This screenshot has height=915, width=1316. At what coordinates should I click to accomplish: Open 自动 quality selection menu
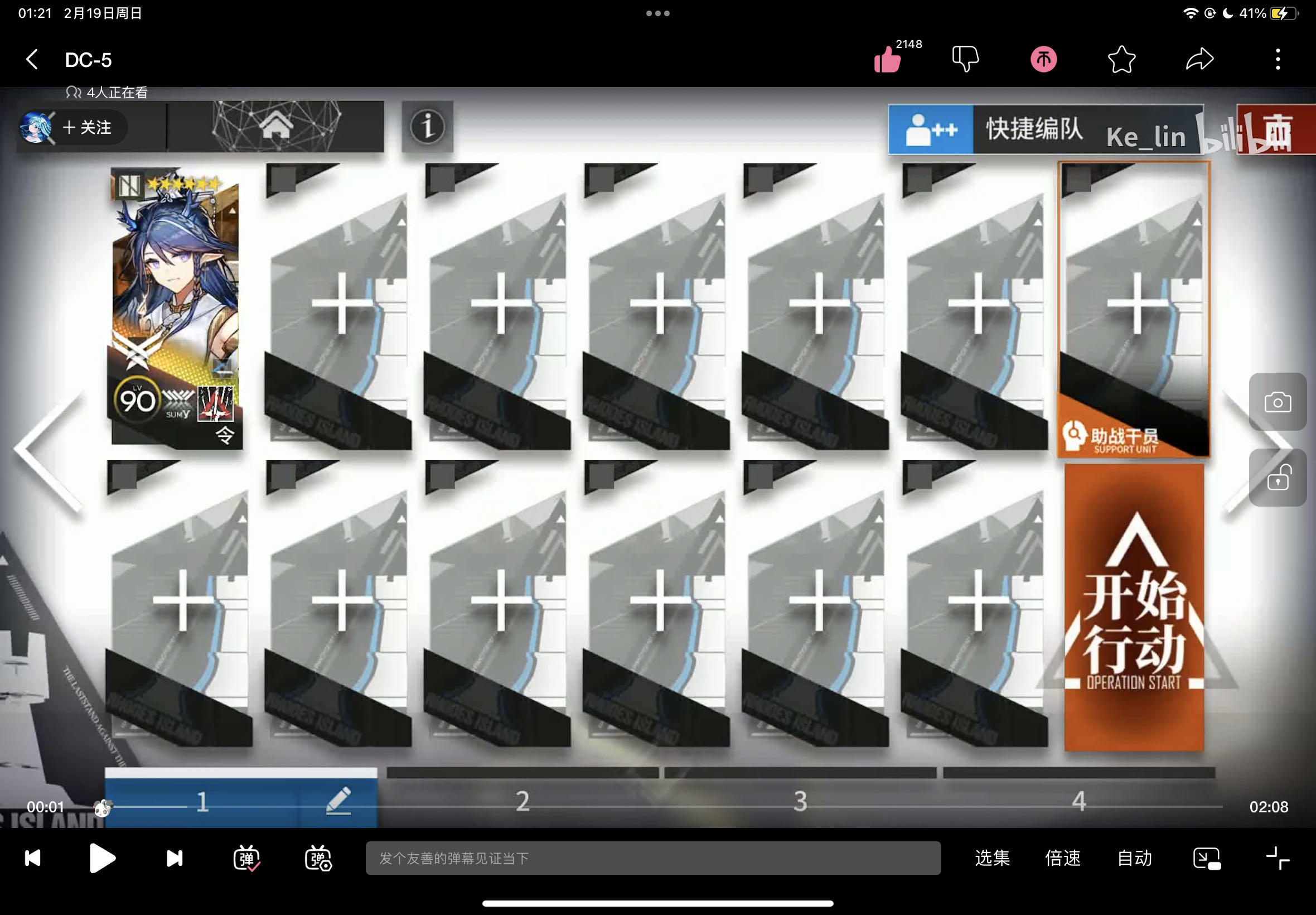pyautogui.click(x=1134, y=858)
